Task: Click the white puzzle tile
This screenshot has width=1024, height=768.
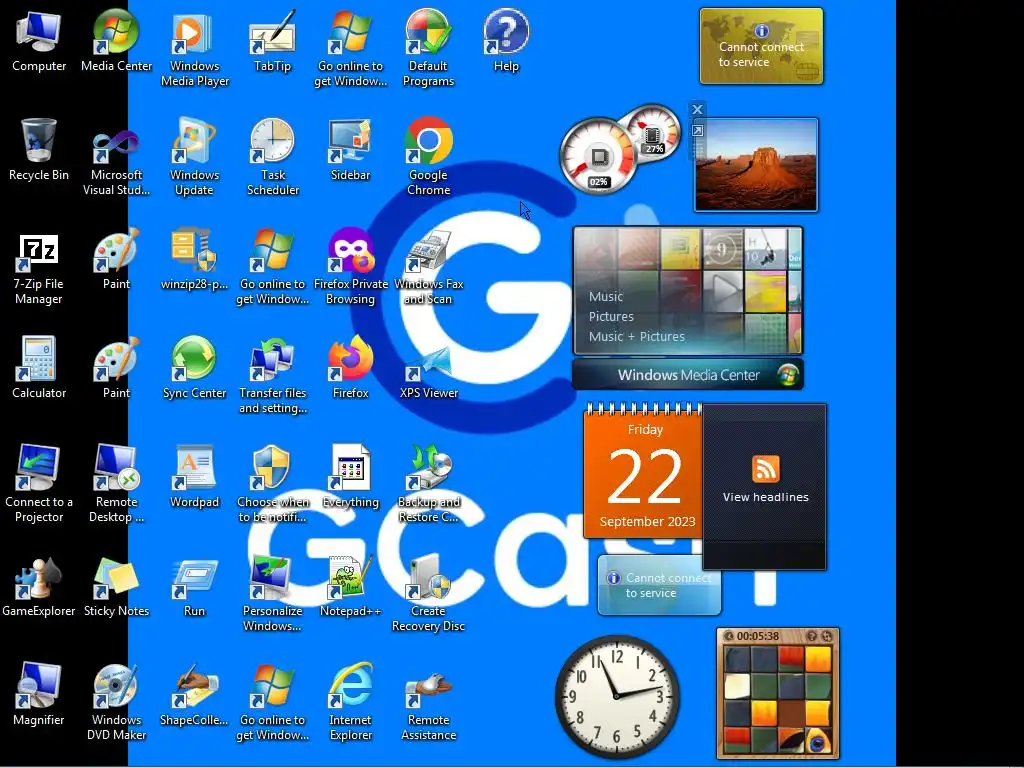Action: tap(736, 686)
